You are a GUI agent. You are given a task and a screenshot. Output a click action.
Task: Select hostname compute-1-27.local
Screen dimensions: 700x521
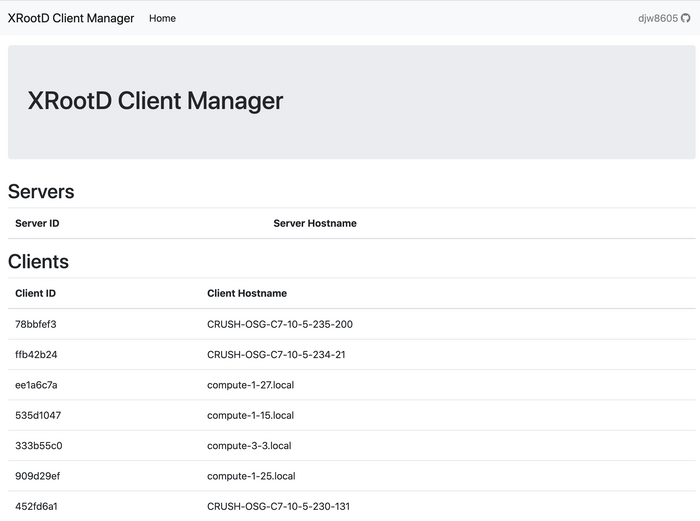coord(250,385)
